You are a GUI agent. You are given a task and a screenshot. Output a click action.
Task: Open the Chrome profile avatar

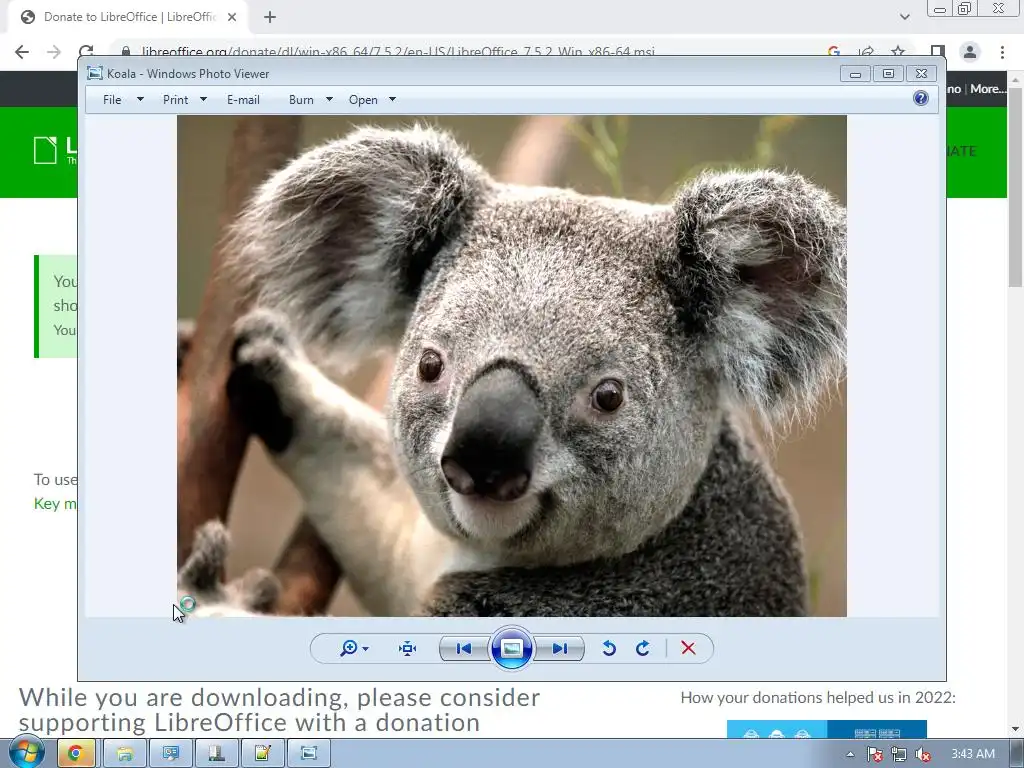pyautogui.click(x=970, y=52)
